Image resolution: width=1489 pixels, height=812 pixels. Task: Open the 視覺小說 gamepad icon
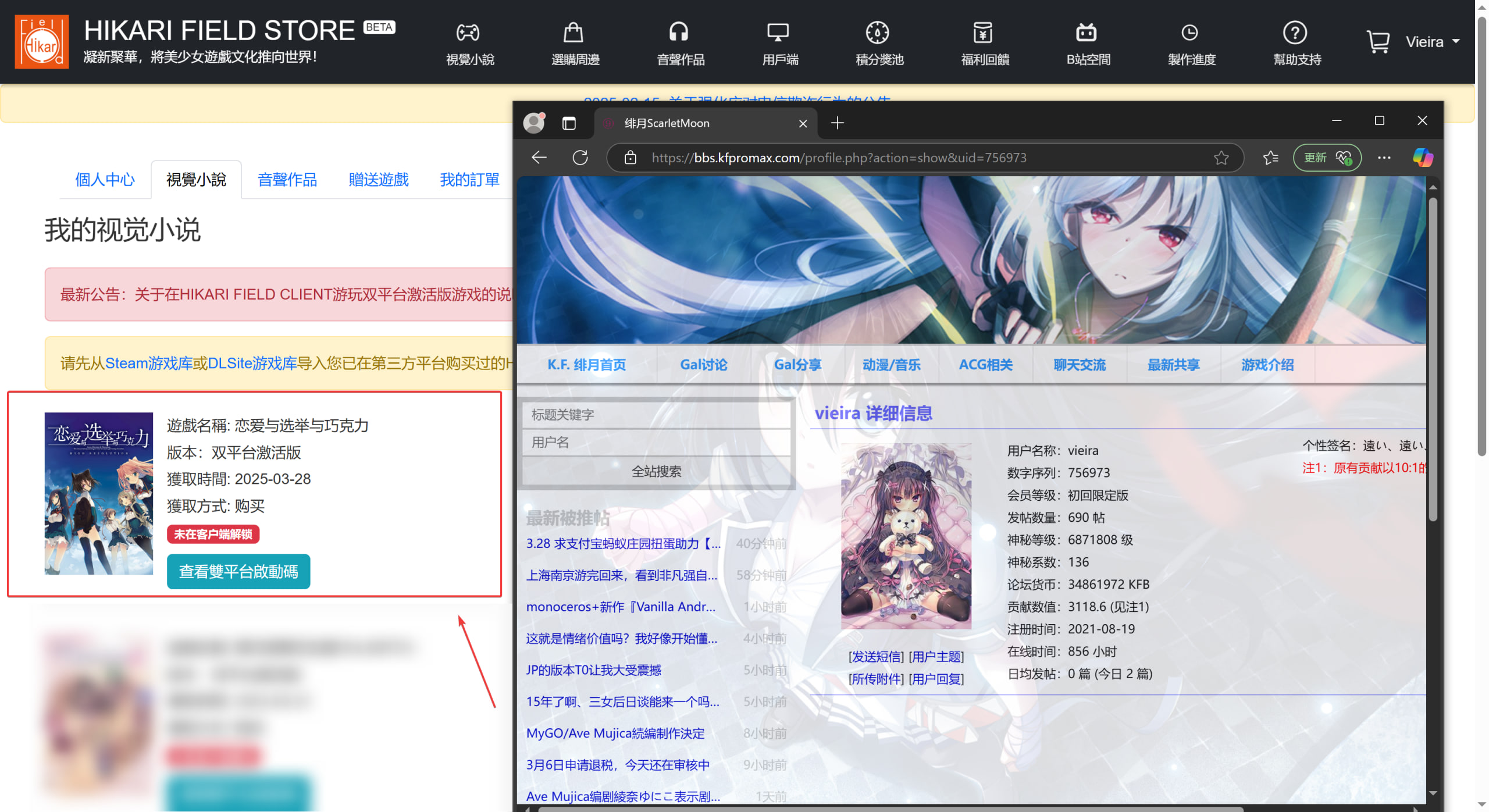point(468,33)
